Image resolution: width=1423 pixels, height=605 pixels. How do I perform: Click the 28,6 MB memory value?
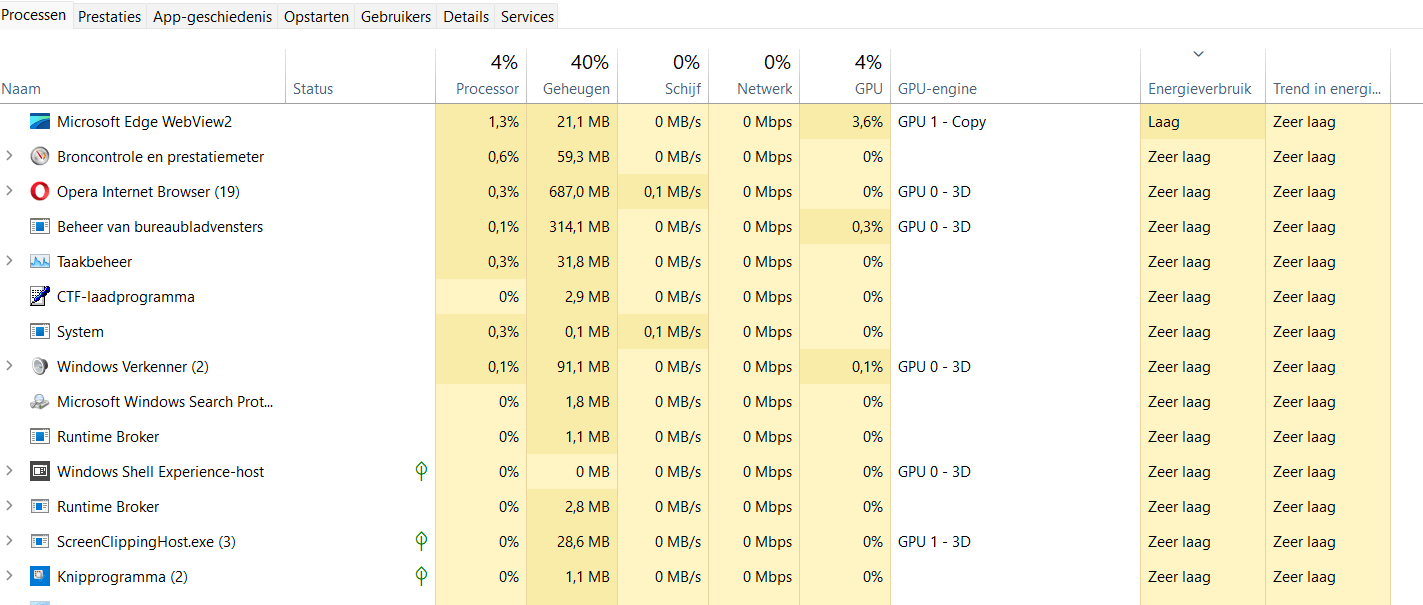click(572, 542)
